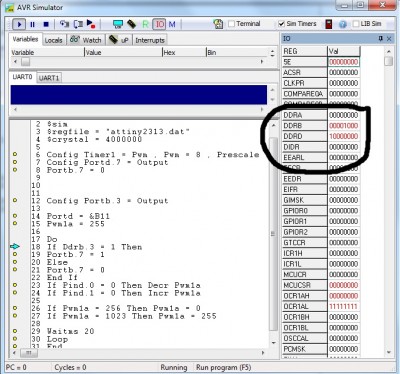
Task: Click the variables list scroll right arrow
Action: [262, 62]
